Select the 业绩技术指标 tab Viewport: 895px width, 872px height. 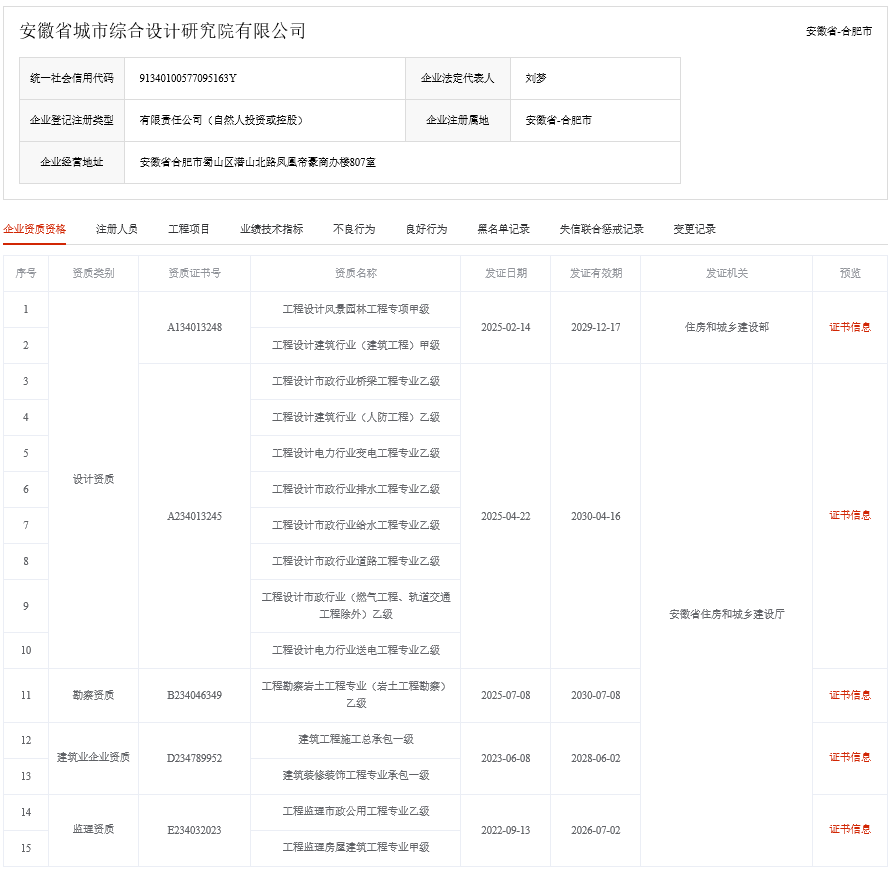pyautogui.click(x=271, y=229)
